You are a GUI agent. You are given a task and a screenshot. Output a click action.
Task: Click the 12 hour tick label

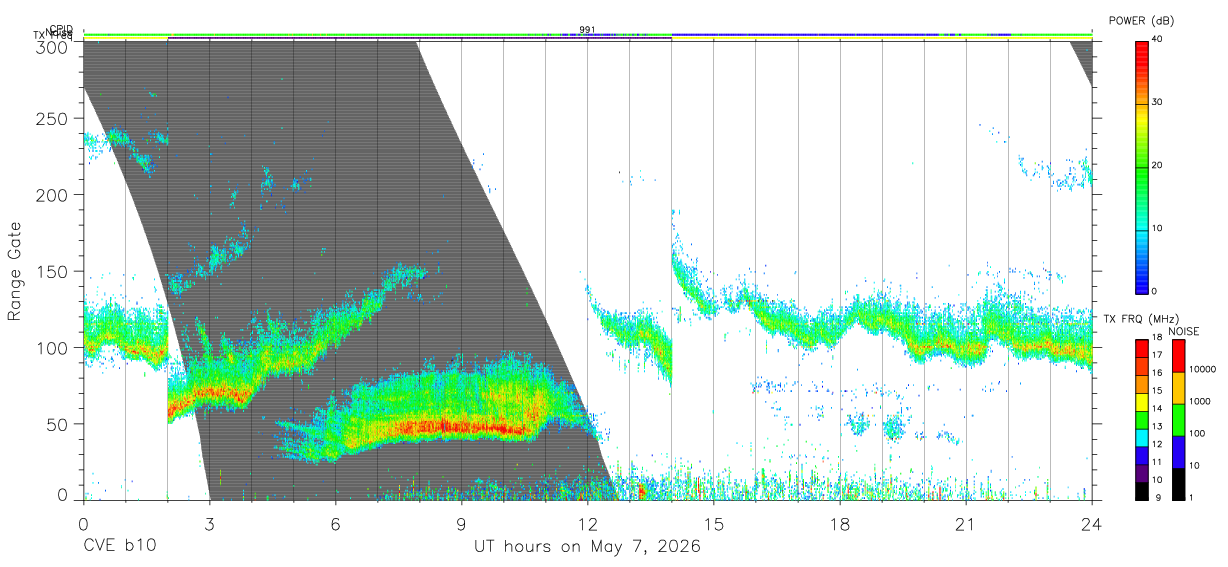pyautogui.click(x=587, y=524)
